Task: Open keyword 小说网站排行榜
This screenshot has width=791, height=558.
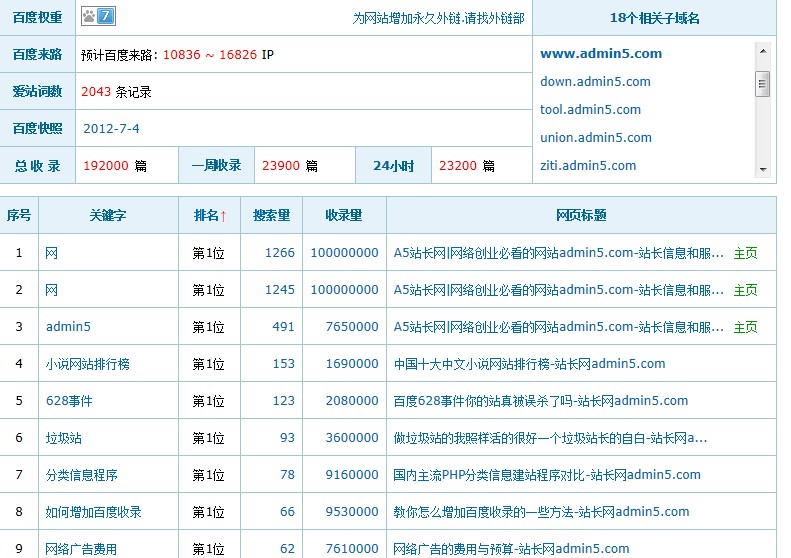Action: 87,364
